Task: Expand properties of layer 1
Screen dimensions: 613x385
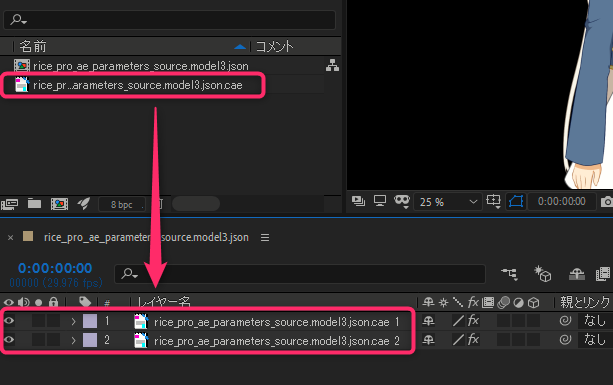Action: [73, 321]
